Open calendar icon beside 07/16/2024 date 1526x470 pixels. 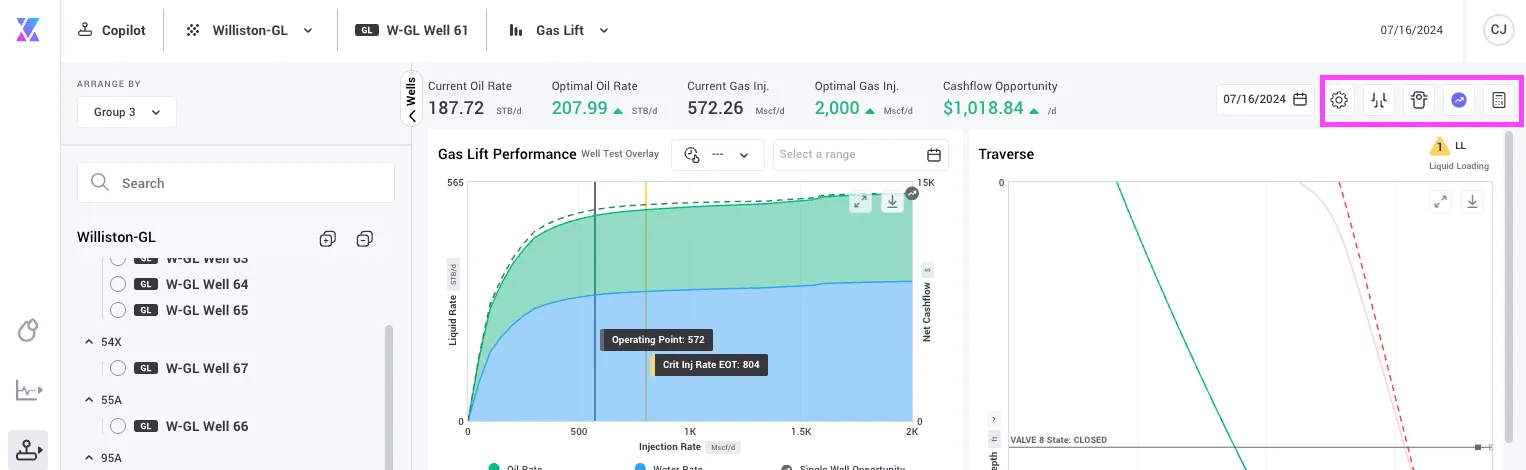(x=1300, y=99)
